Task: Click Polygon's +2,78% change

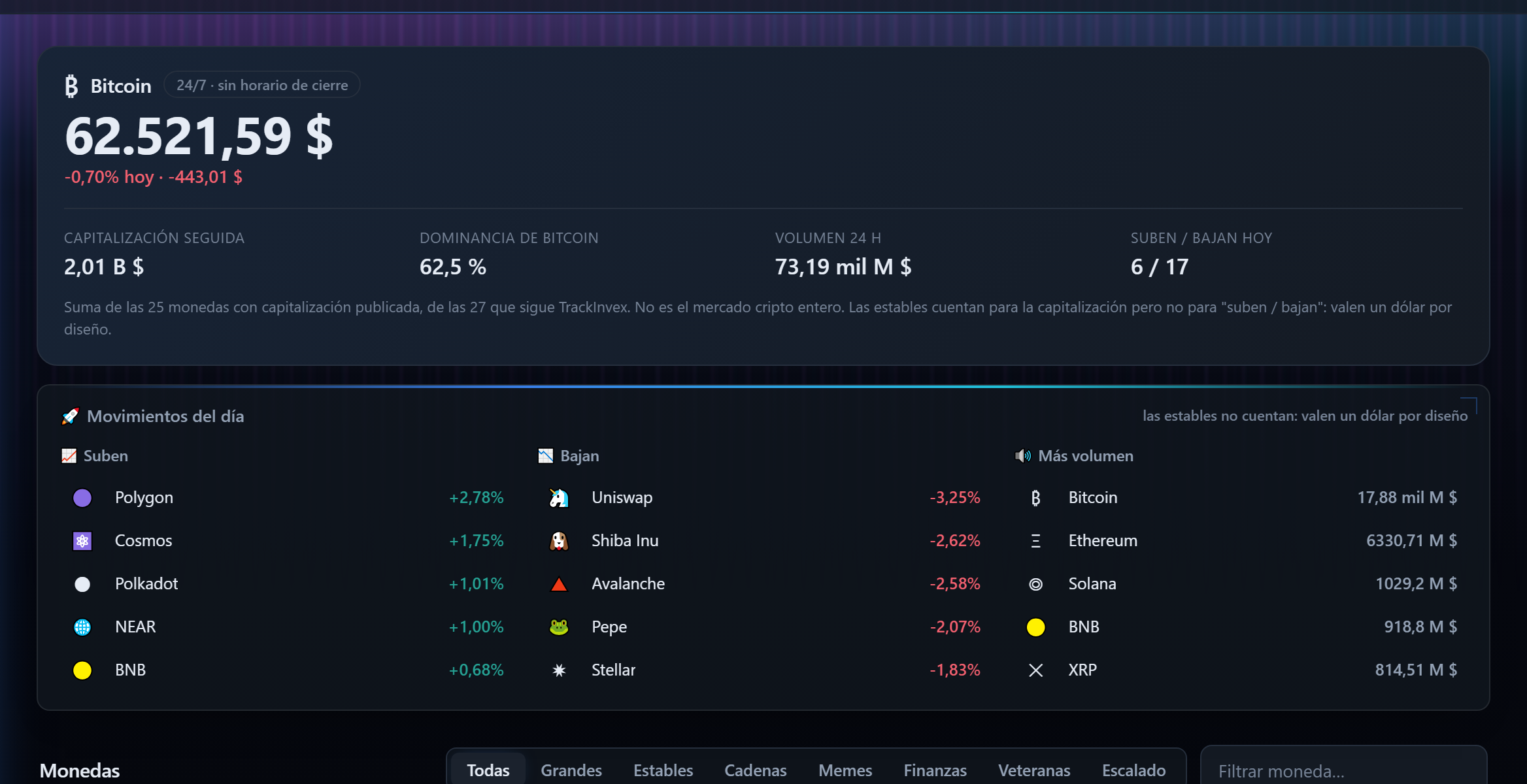Action: click(x=476, y=498)
